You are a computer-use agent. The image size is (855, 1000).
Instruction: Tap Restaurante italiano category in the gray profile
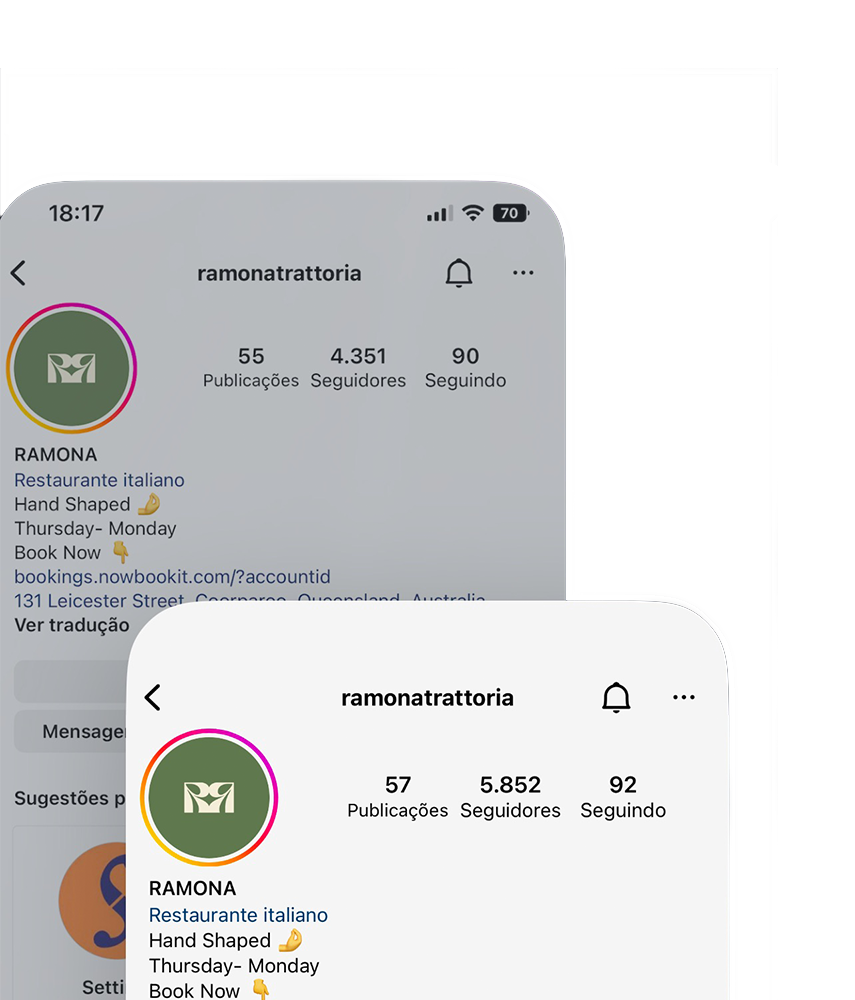pyautogui.click(x=99, y=480)
